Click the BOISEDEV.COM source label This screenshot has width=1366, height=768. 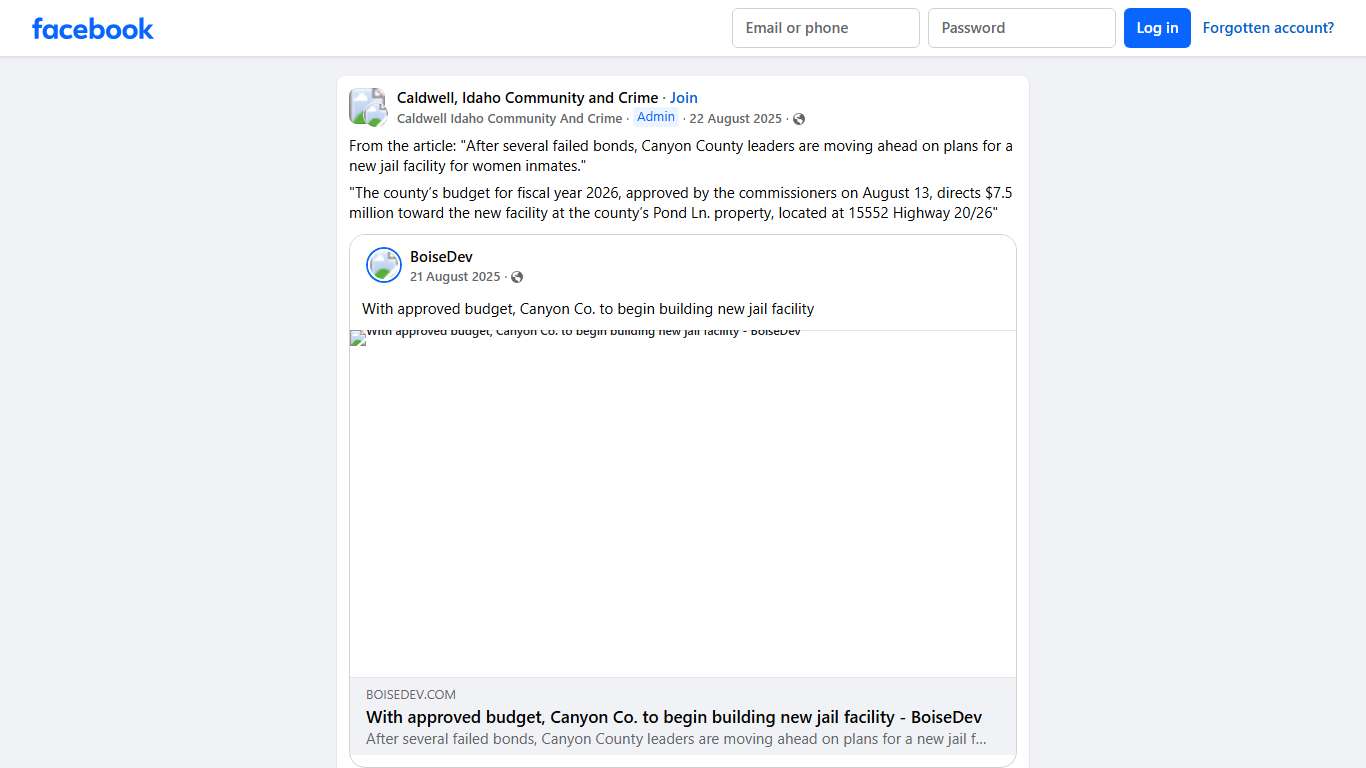pos(410,694)
